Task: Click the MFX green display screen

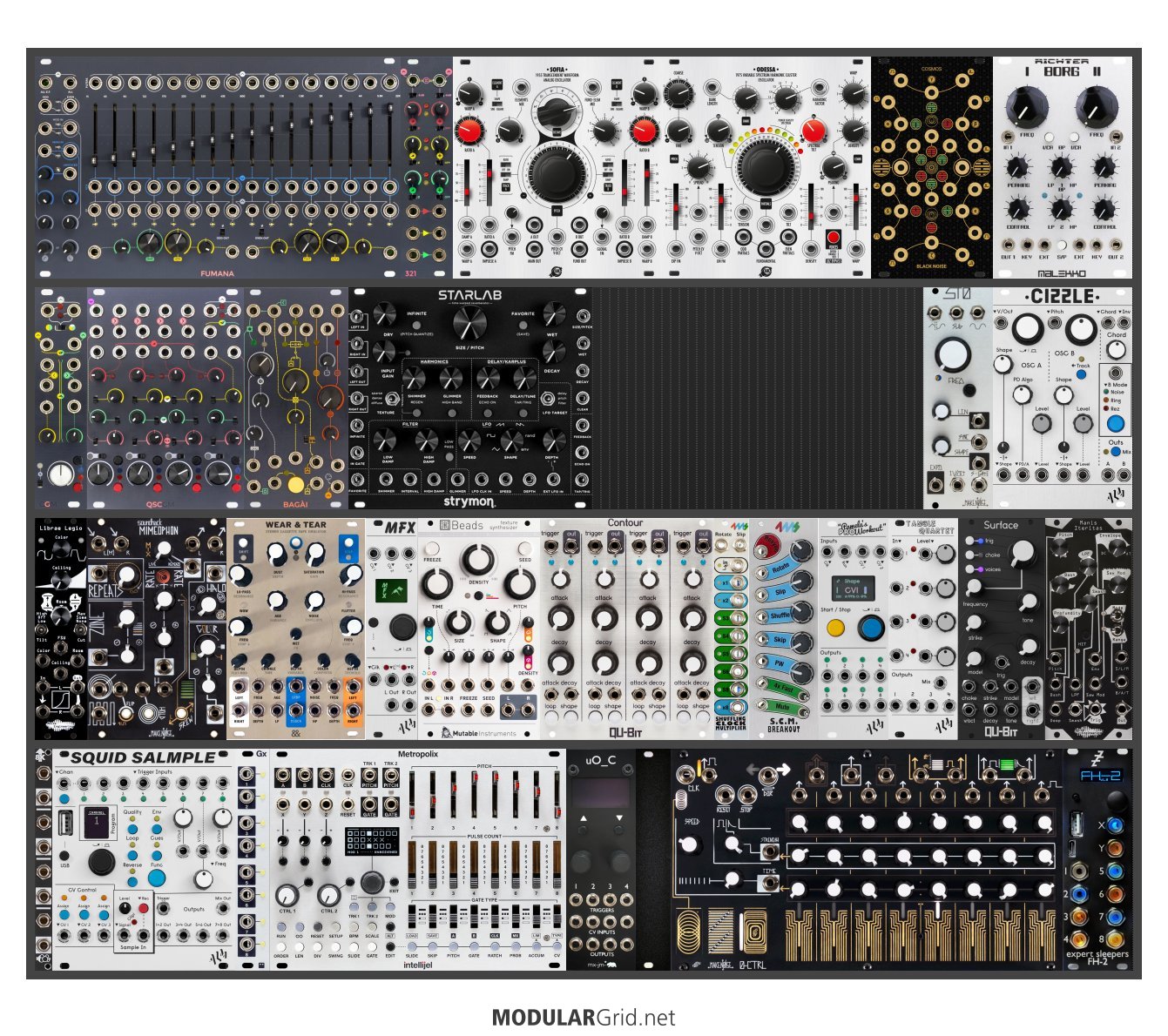Action: [x=392, y=592]
